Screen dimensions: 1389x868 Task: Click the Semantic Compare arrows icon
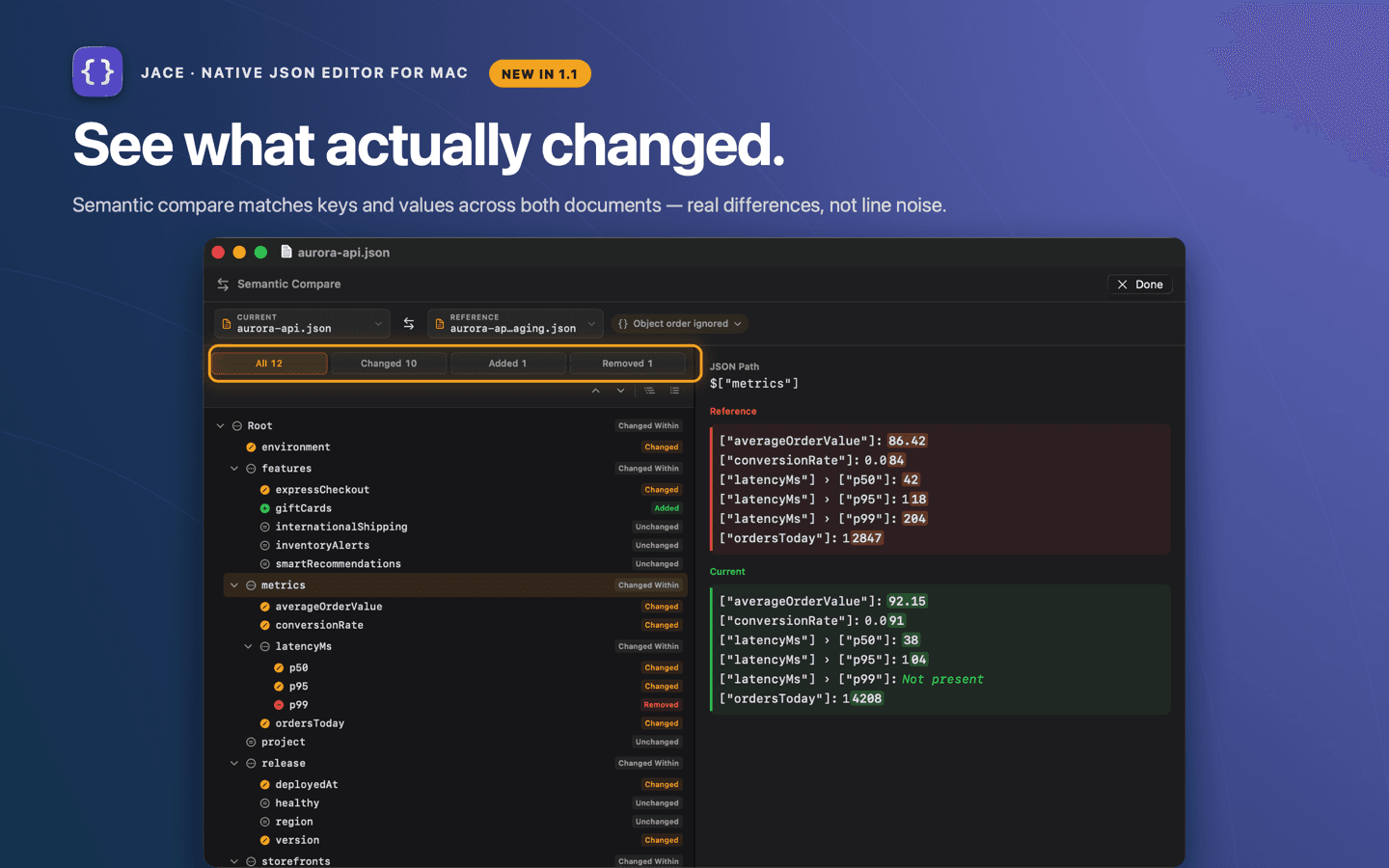(x=223, y=285)
